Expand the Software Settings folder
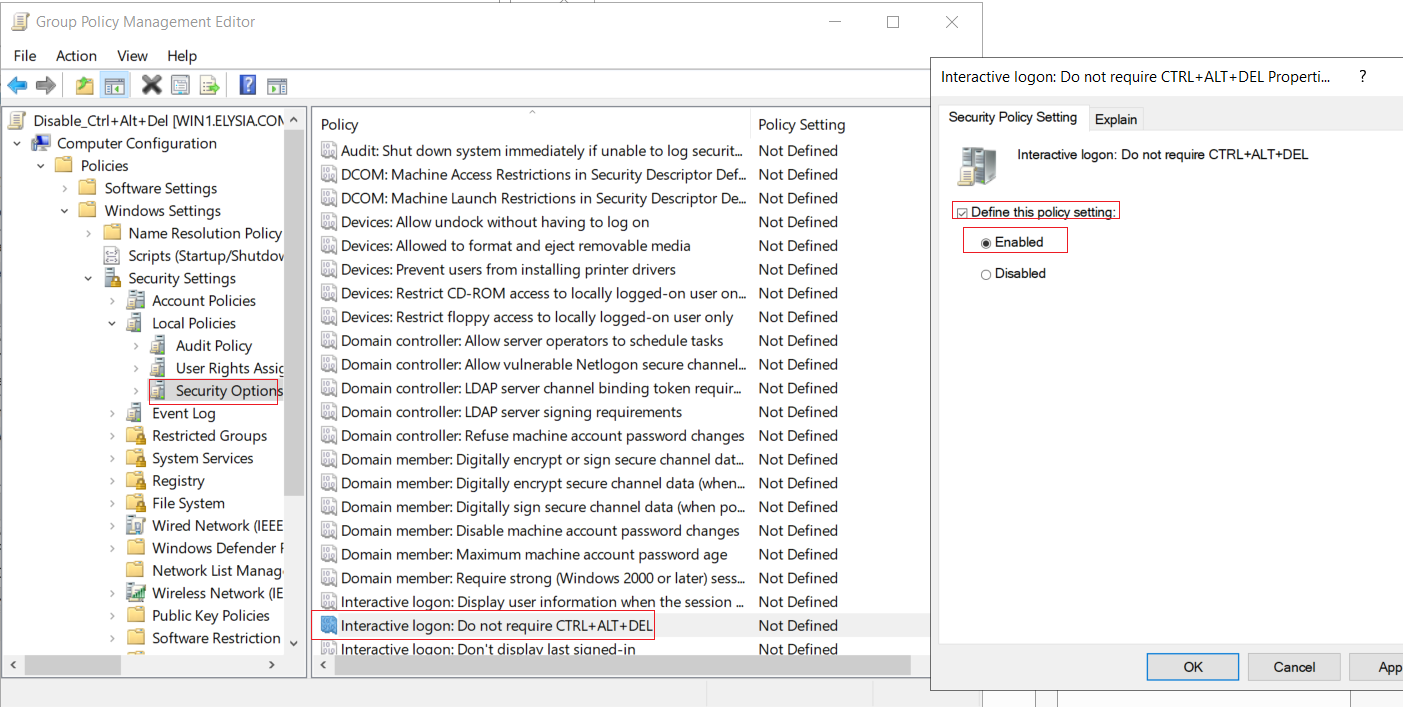1403x707 pixels. click(x=65, y=189)
